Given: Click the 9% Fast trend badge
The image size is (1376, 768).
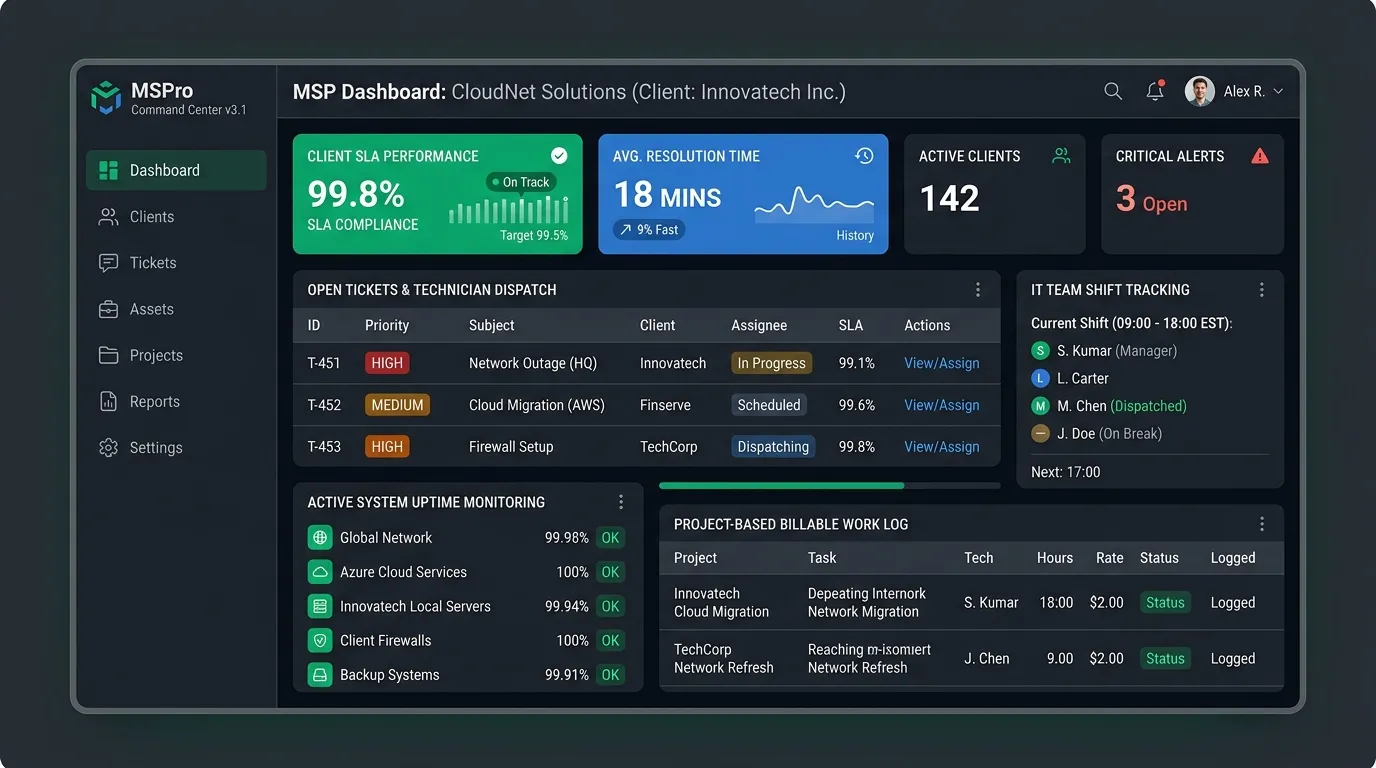Looking at the screenshot, I should pos(649,230).
